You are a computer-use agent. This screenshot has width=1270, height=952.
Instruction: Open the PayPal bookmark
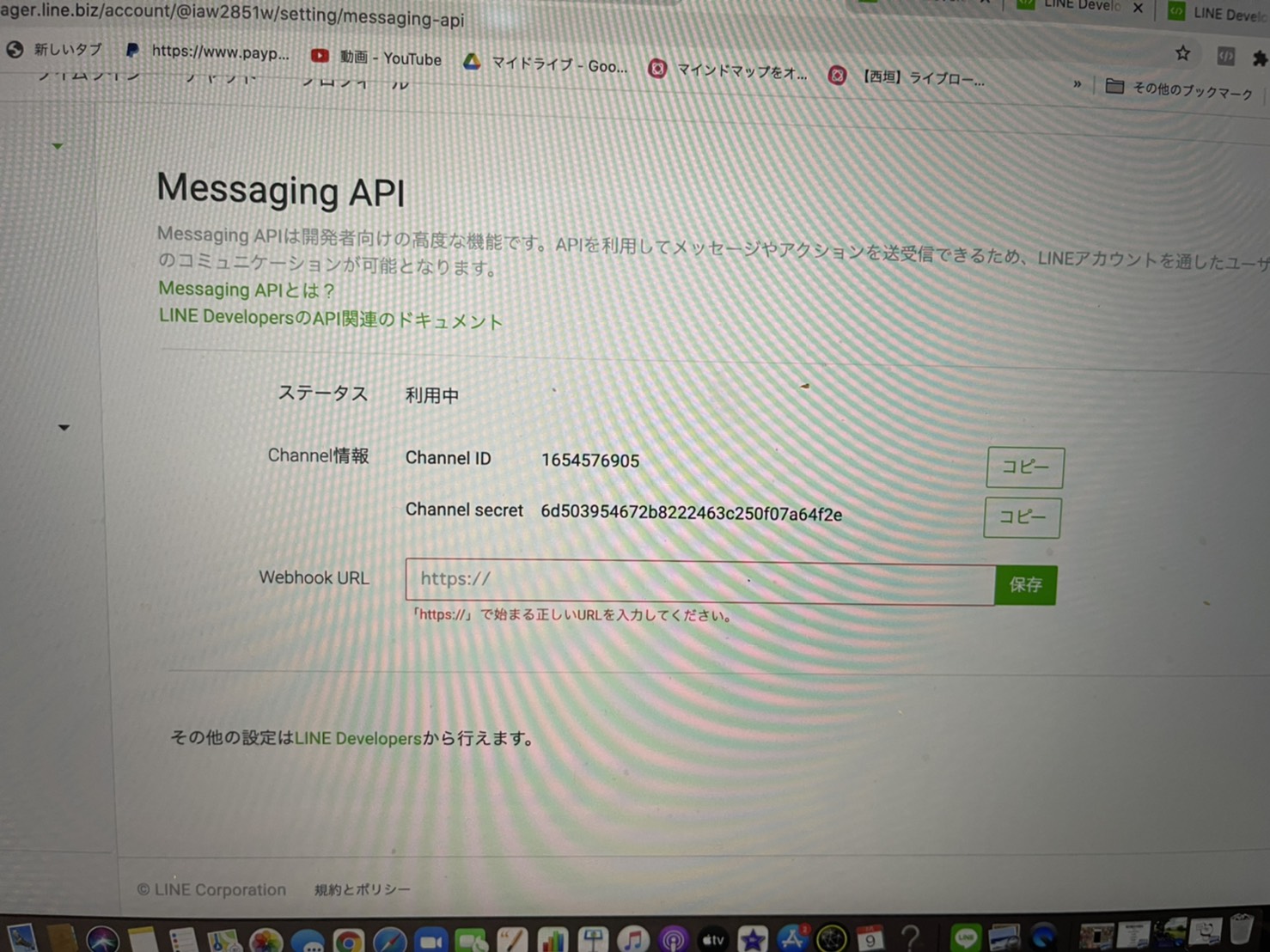point(207,52)
